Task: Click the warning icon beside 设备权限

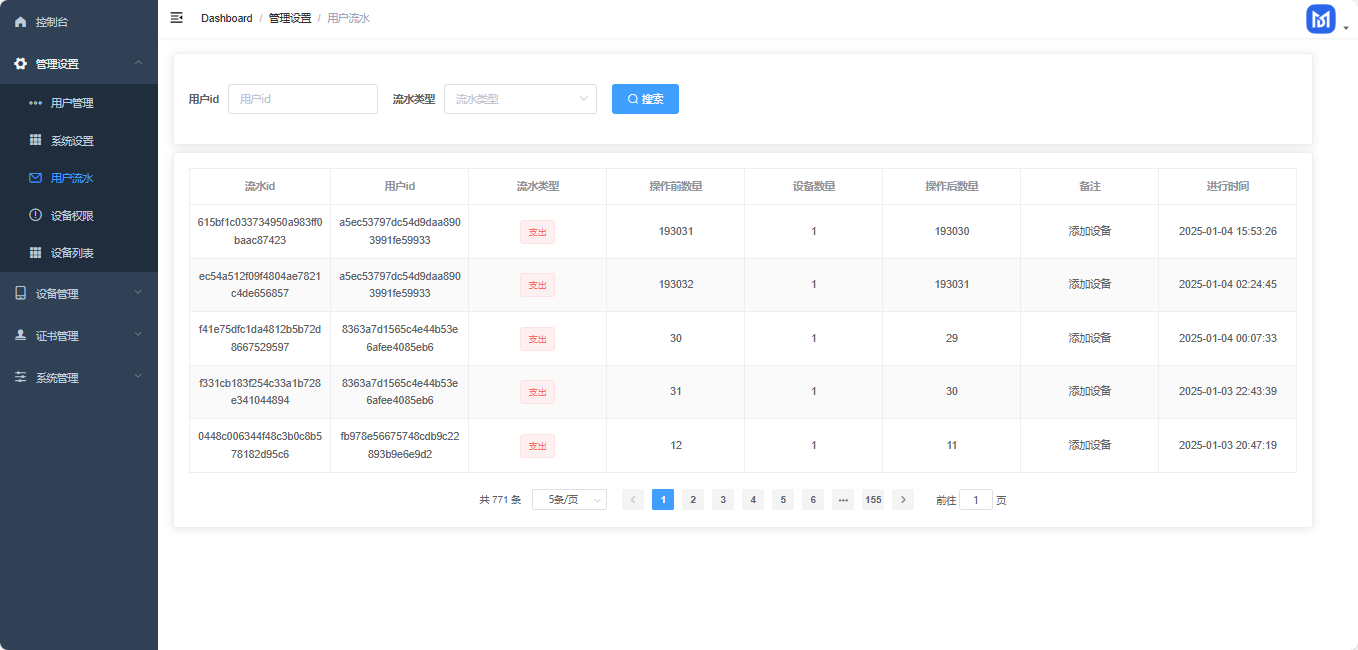Action: click(35, 216)
